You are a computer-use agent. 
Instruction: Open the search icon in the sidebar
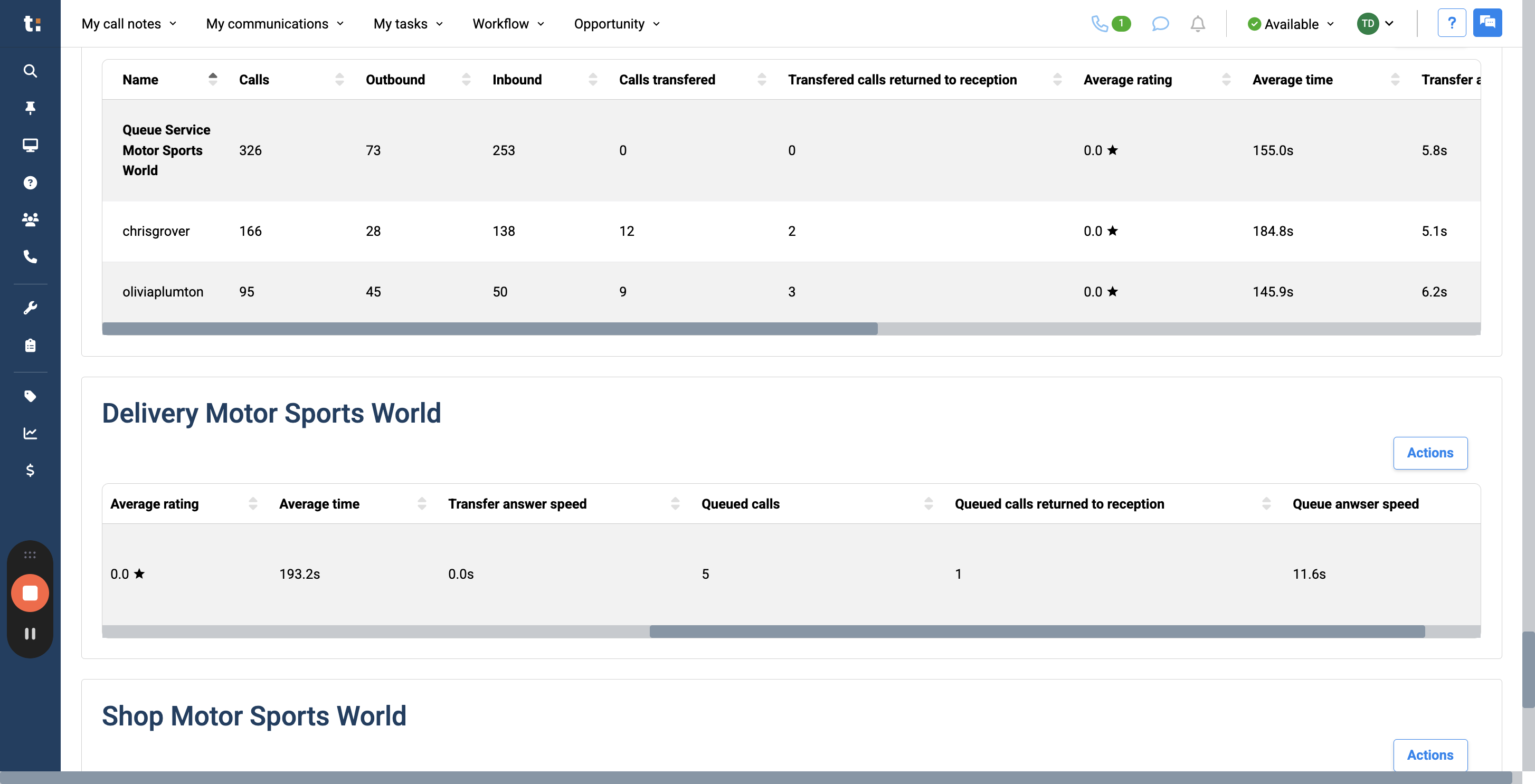pyautogui.click(x=30, y=70)
